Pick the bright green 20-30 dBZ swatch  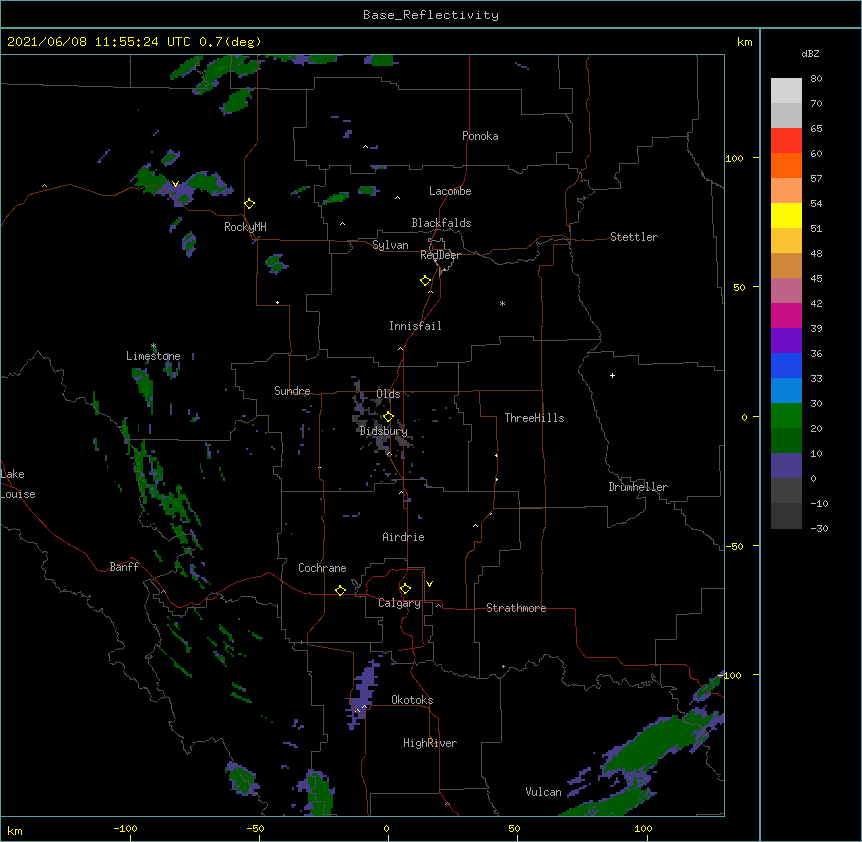pos(786,416)
